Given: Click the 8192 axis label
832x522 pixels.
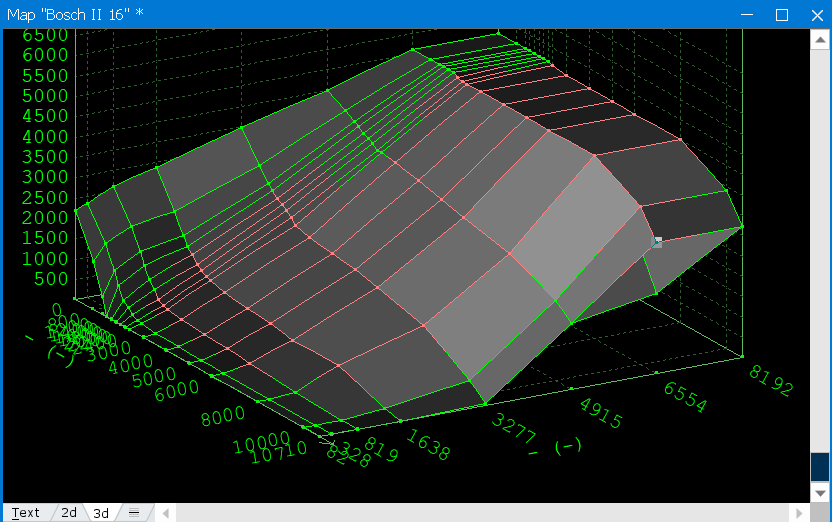Looking at the screenshot, I should click(x=771, y=381).
